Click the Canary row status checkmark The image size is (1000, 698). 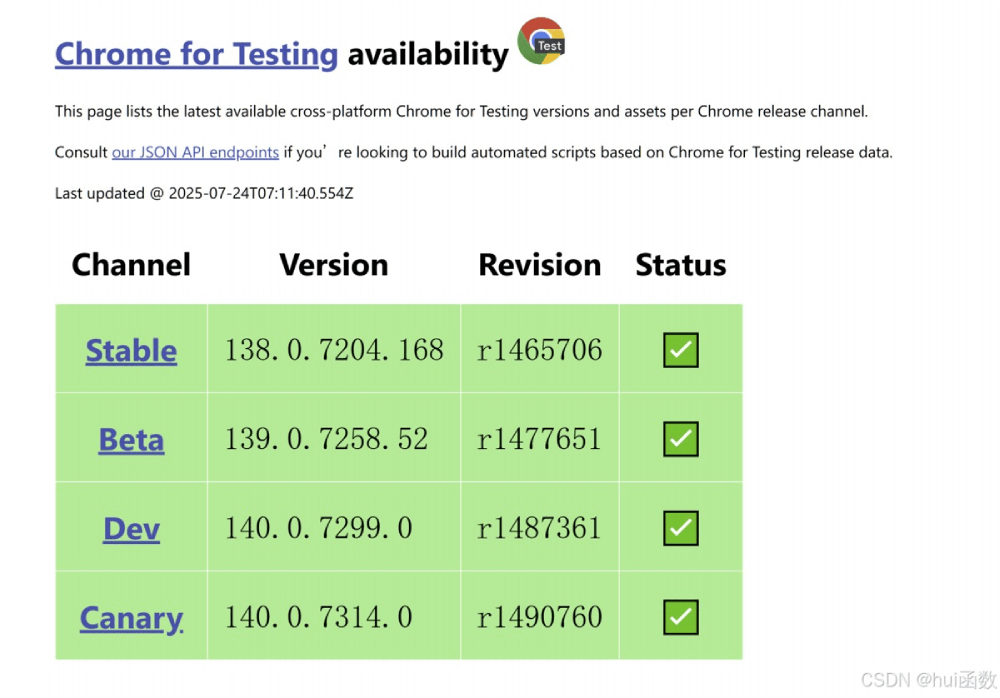tap(680, 617)
